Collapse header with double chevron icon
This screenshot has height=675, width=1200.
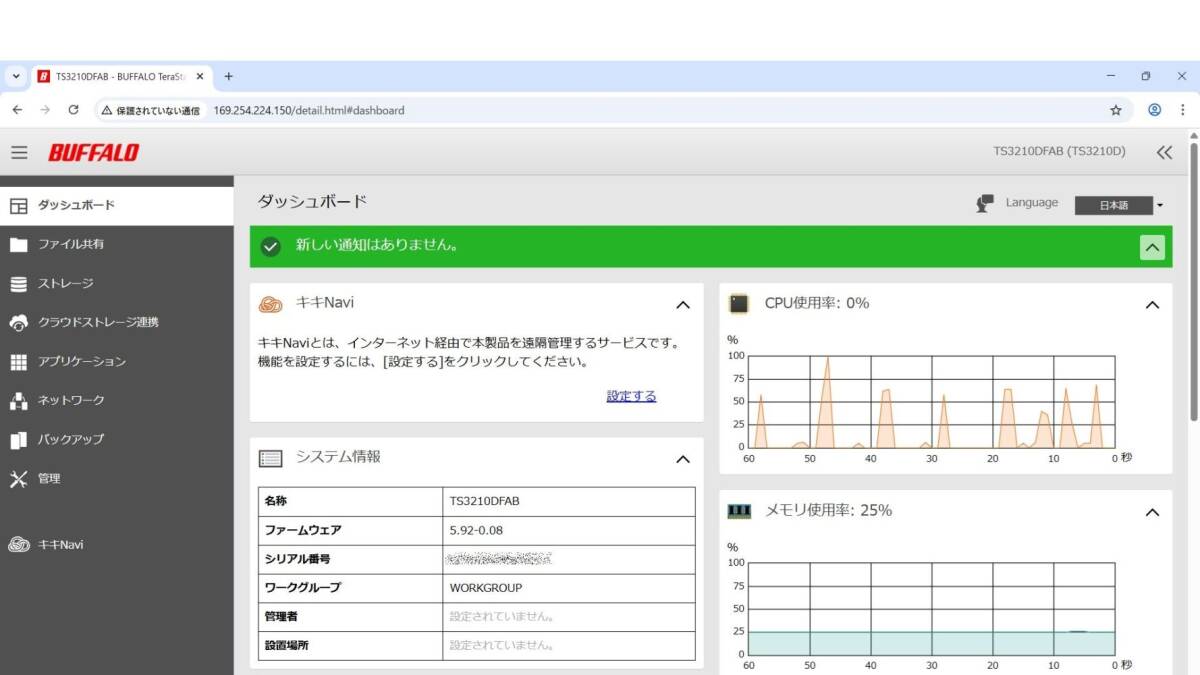click(x=1164, y=152)
